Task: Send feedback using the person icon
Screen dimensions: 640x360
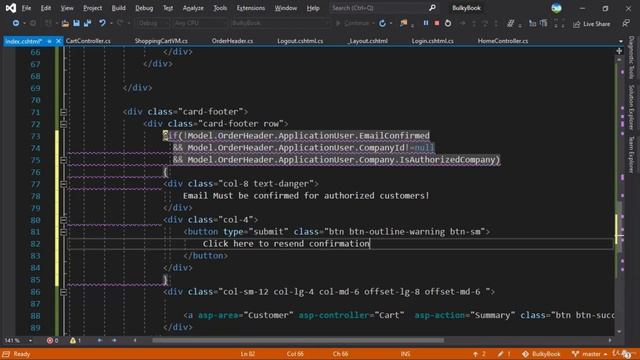Action: [626, 24]
